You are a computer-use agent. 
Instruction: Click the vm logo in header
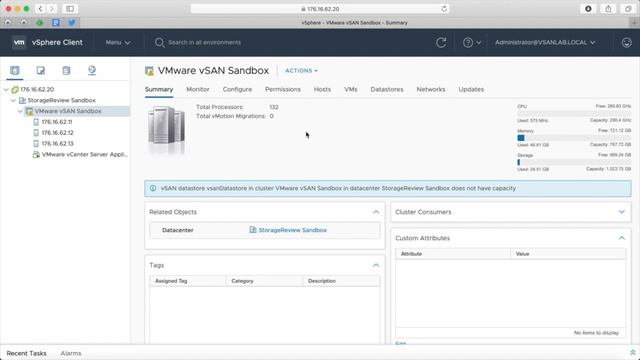click(19, 42)
